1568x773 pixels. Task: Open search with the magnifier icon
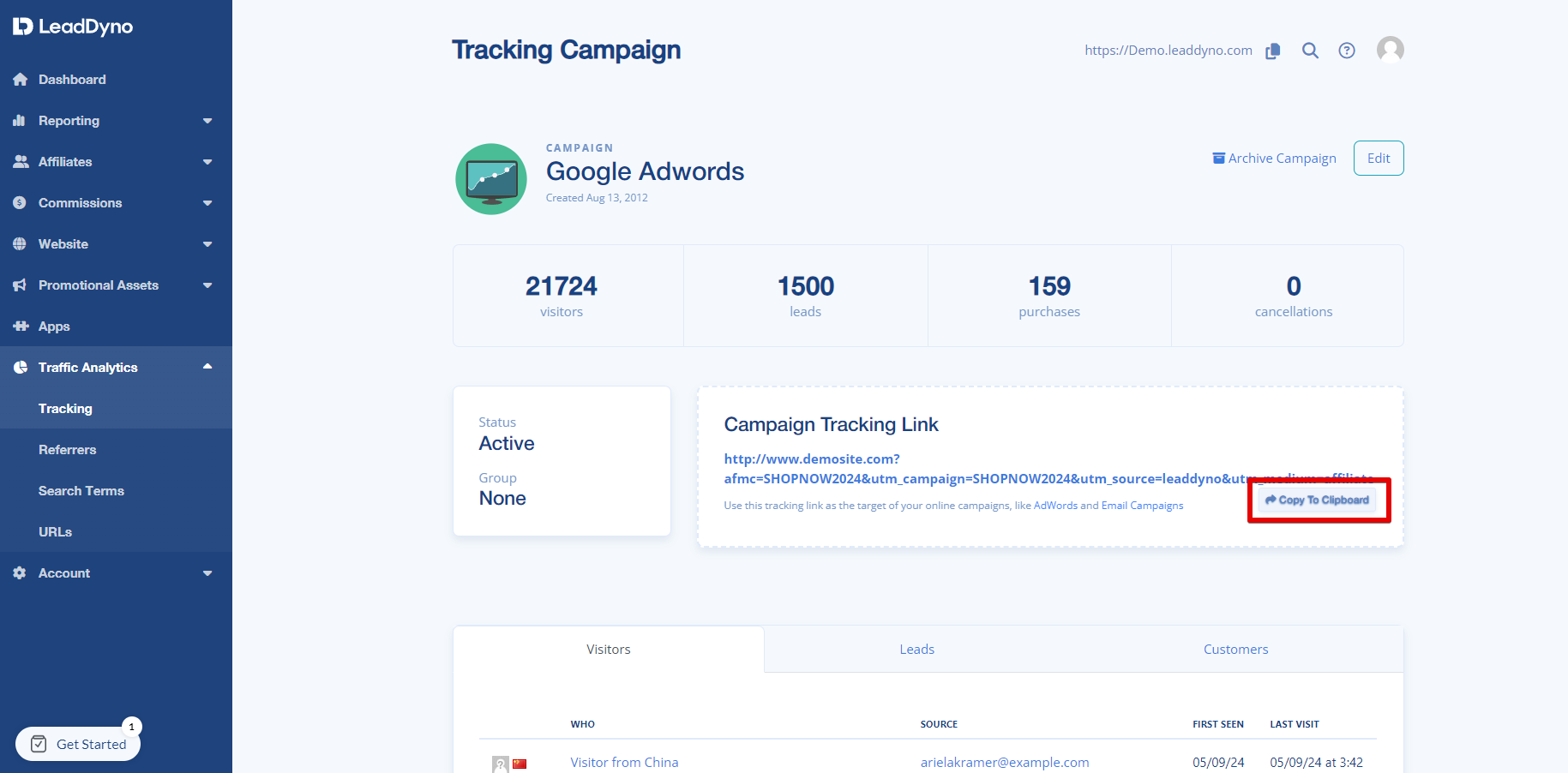[1310, 51]
